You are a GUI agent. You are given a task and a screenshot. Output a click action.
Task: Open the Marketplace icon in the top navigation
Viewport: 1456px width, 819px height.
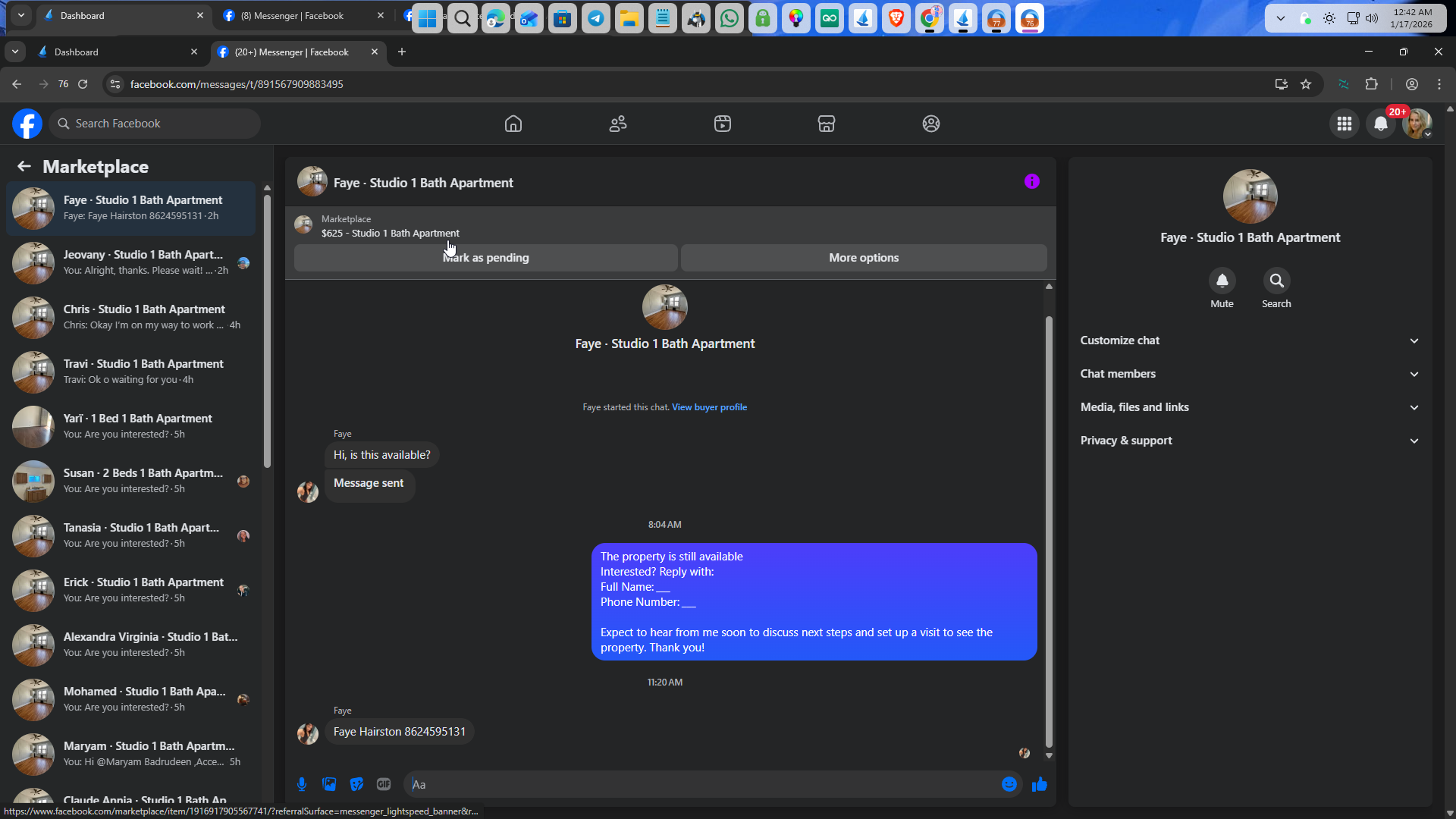tap(827, 124)
